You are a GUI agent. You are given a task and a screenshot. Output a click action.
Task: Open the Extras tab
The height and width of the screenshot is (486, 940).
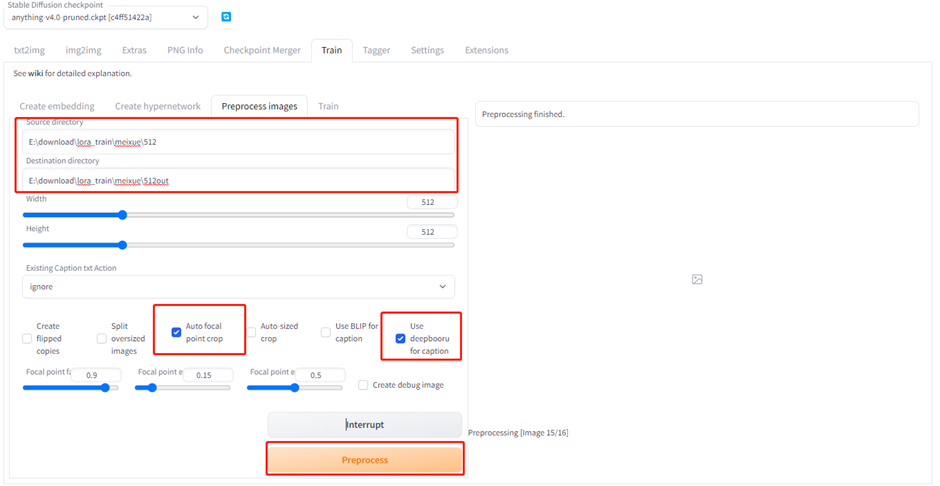(134, 50)
